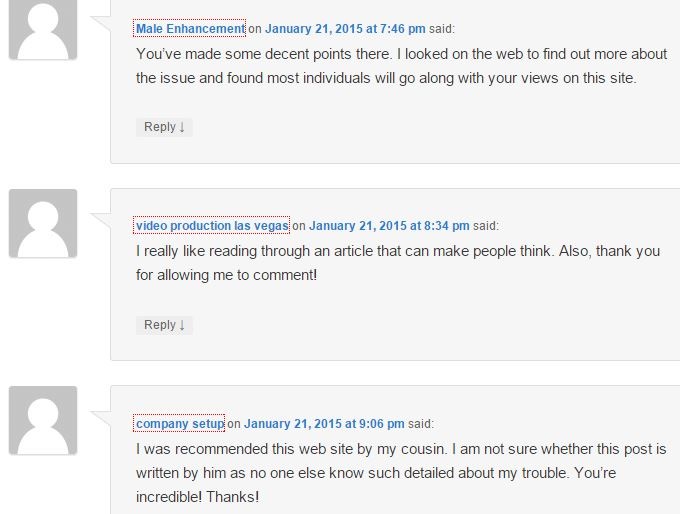Click "said:" after the 7:46 pm timestamp
The image size is (680, 514).
[x=442, y=29]
